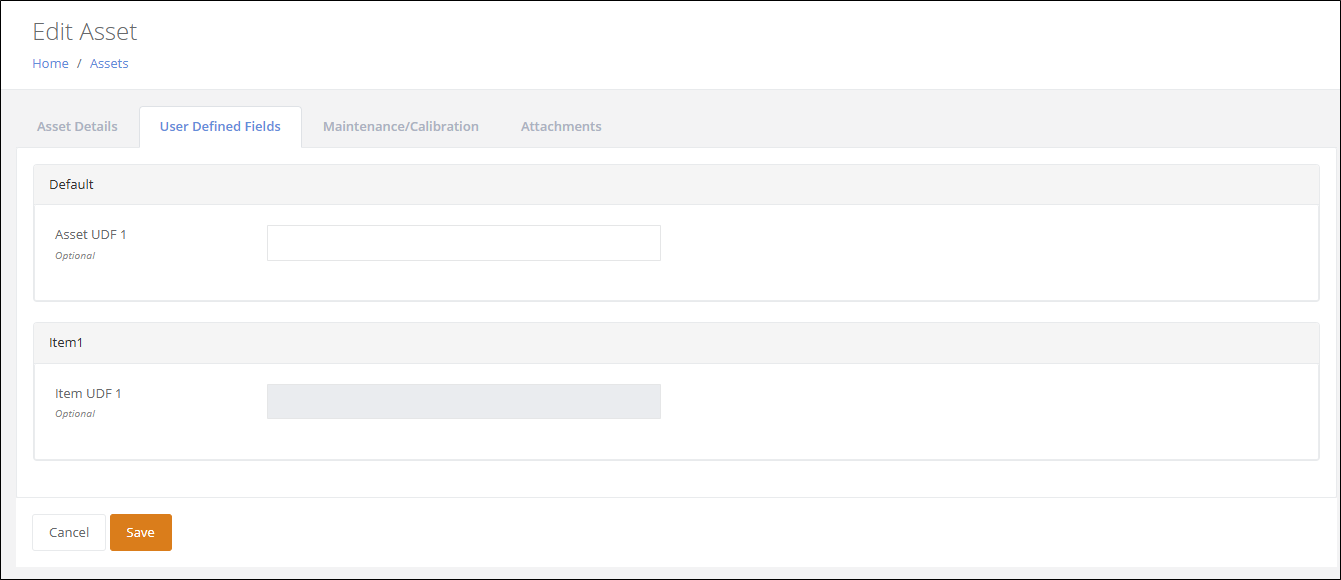Click the Item1 section header
Screen dimensions: 1341x580
[x=676, y=343]
